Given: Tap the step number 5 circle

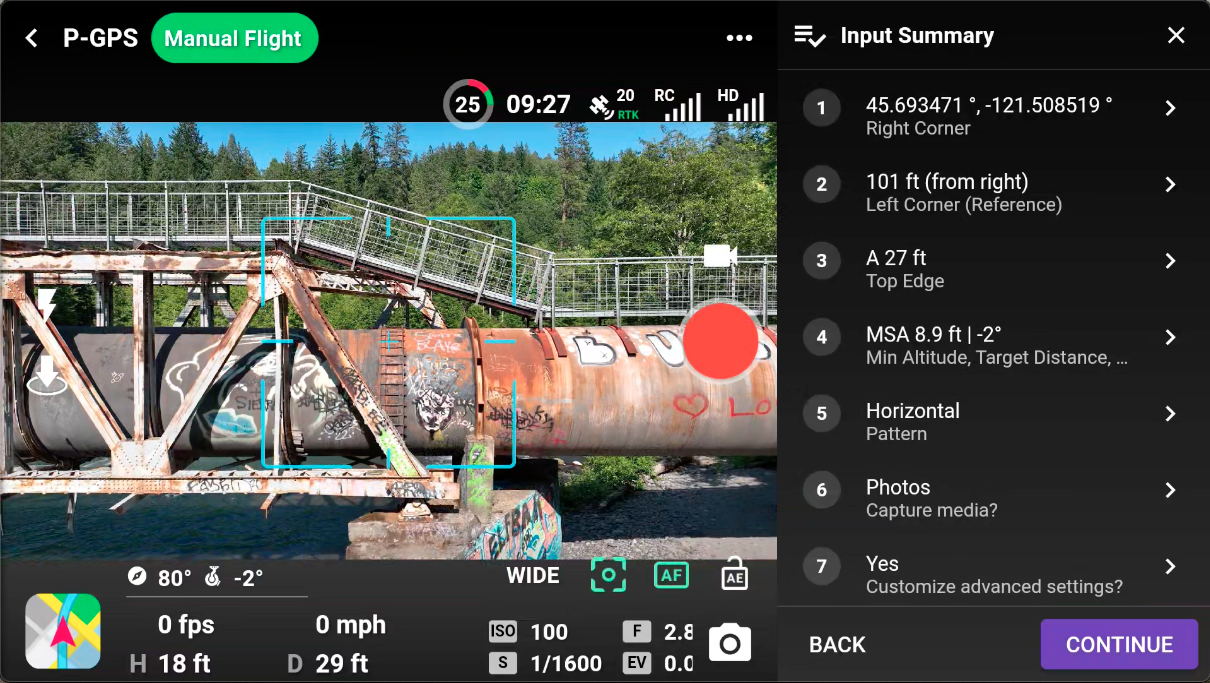Looking at the screenshot, I should click(x=822, y=414).
